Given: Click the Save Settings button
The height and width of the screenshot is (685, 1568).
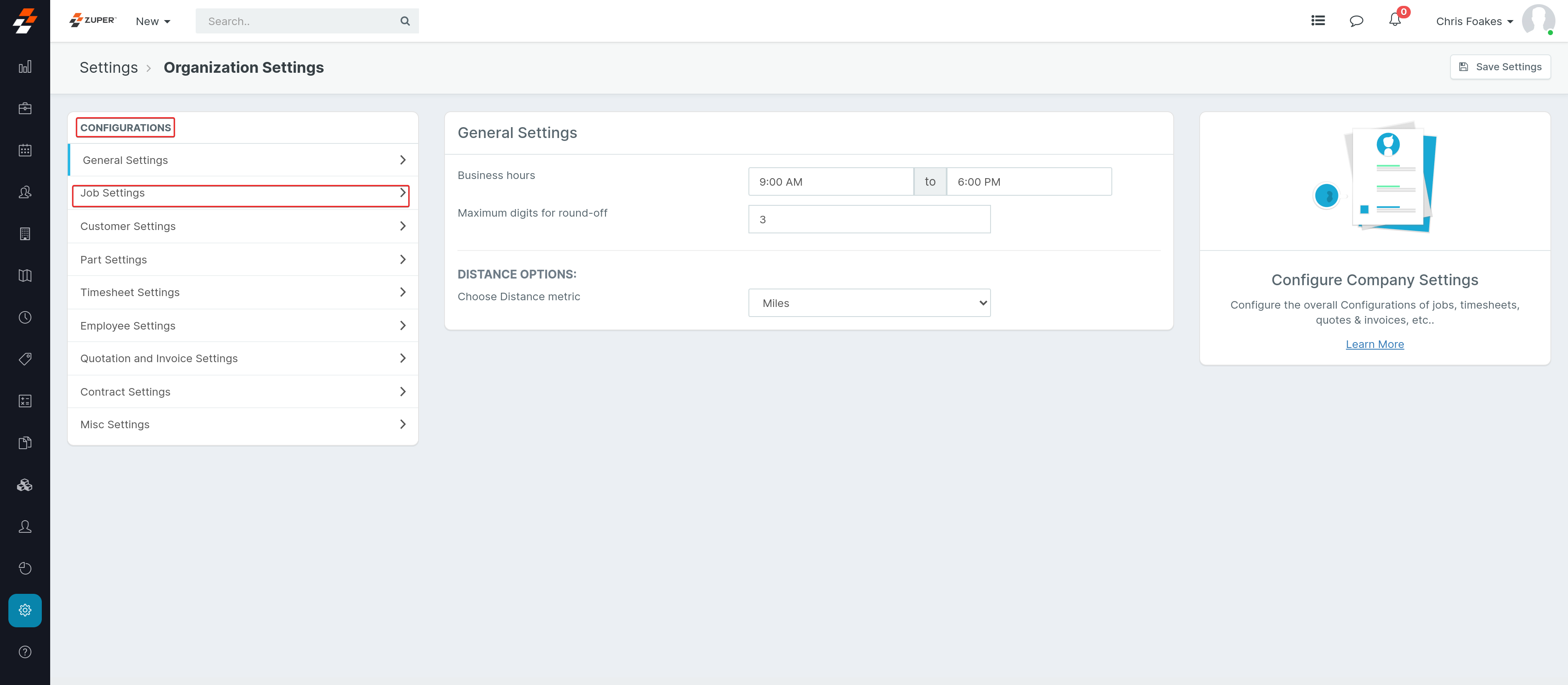Looking at the screenshot, I should pos(1500,67).
